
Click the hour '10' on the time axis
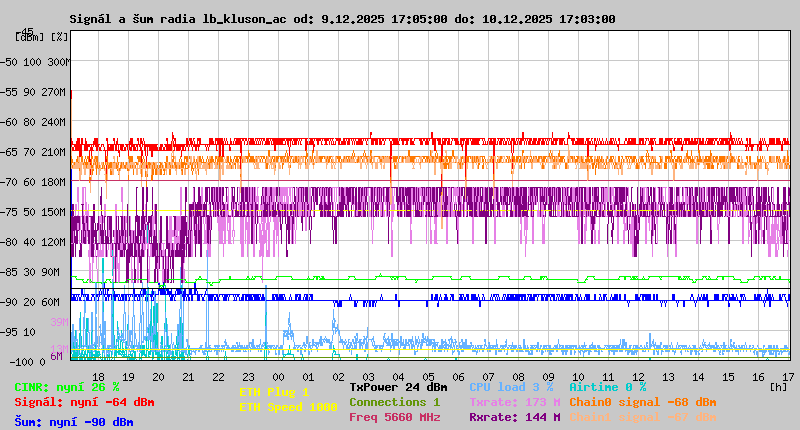click(579, 377)
